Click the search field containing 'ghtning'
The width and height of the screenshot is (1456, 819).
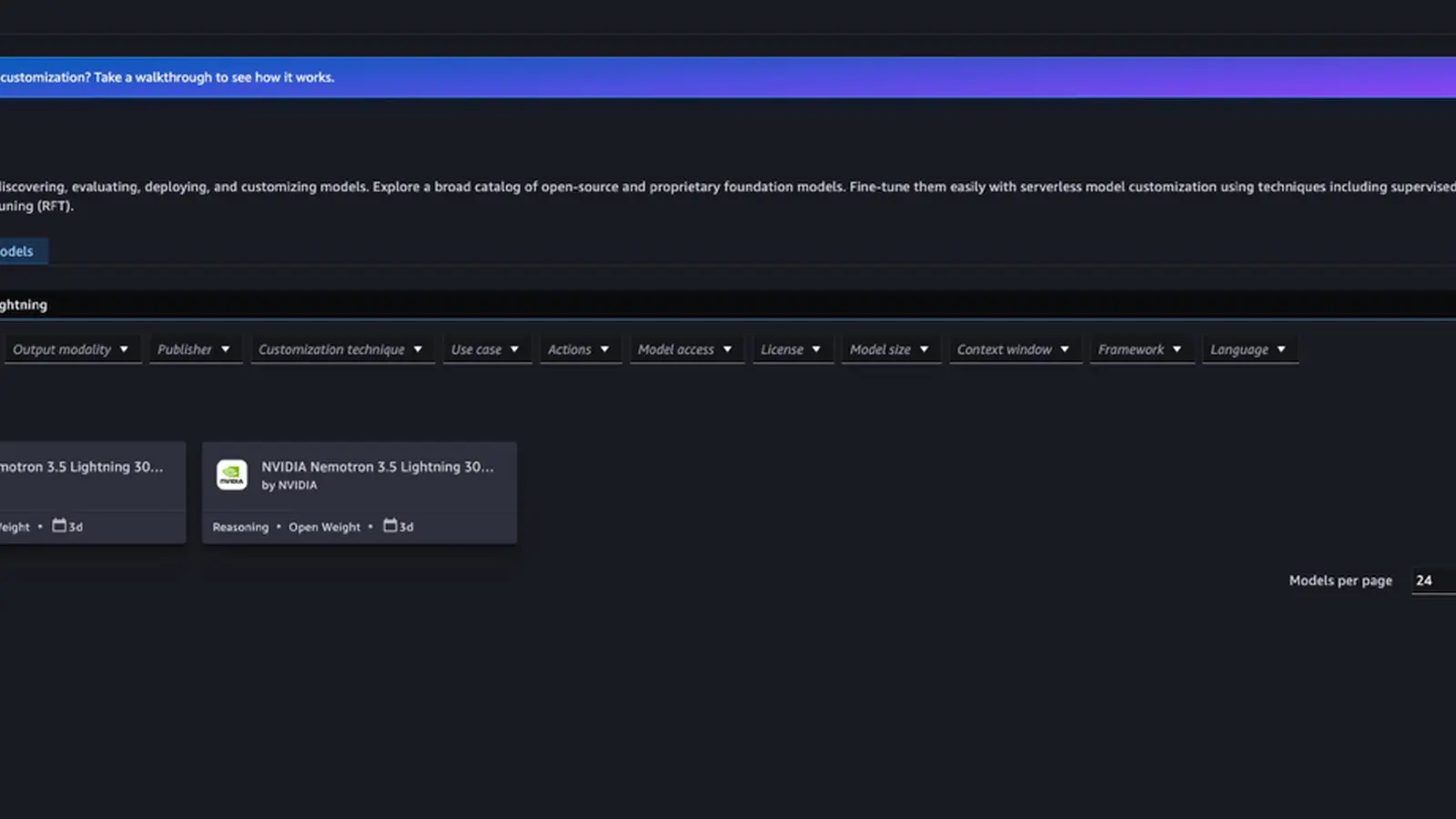[x=728, y=305]
